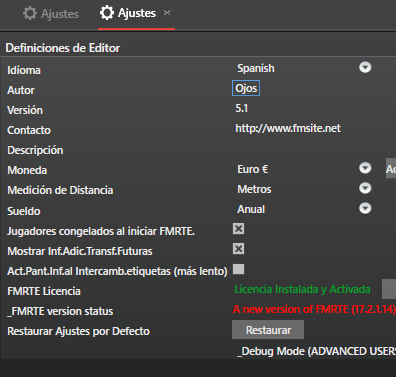Click the red new version of FMRTE message

tap(314, 309)
